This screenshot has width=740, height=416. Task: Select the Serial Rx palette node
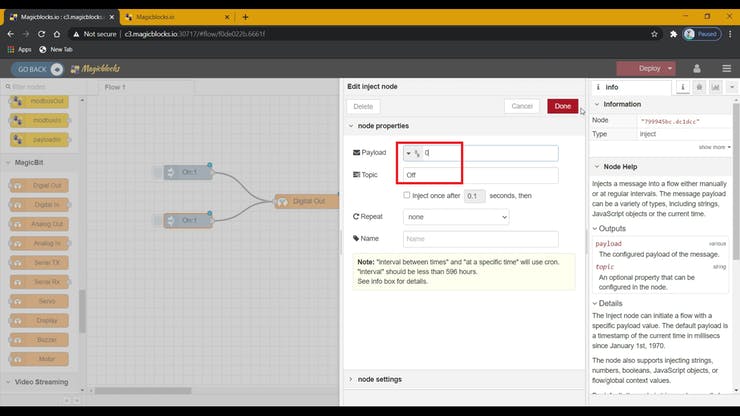click(x=39, y=282)
